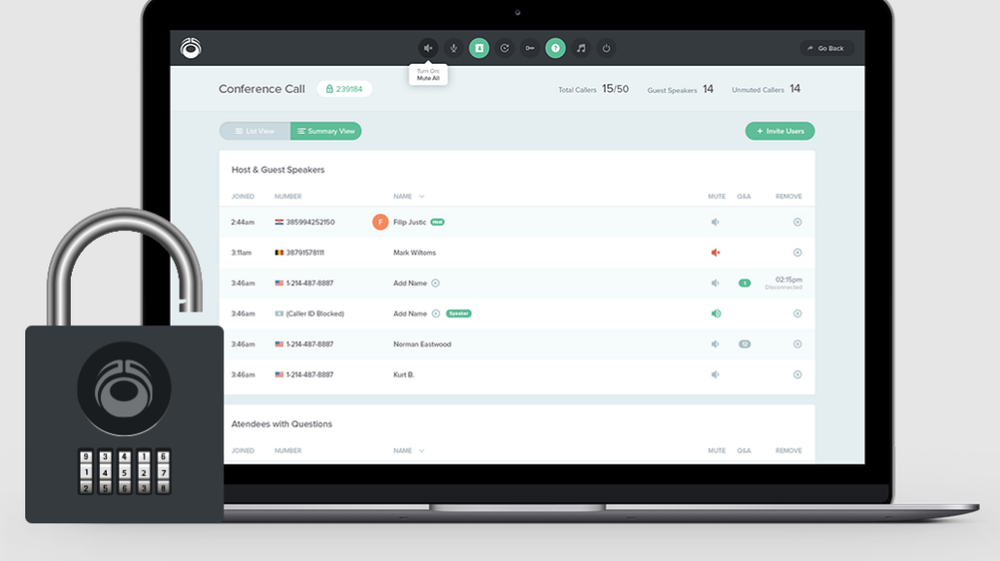Click the Invite Users button
The height and width of the screenshot is (561, 1000).
pyautogui.click(x=780, y=131)
